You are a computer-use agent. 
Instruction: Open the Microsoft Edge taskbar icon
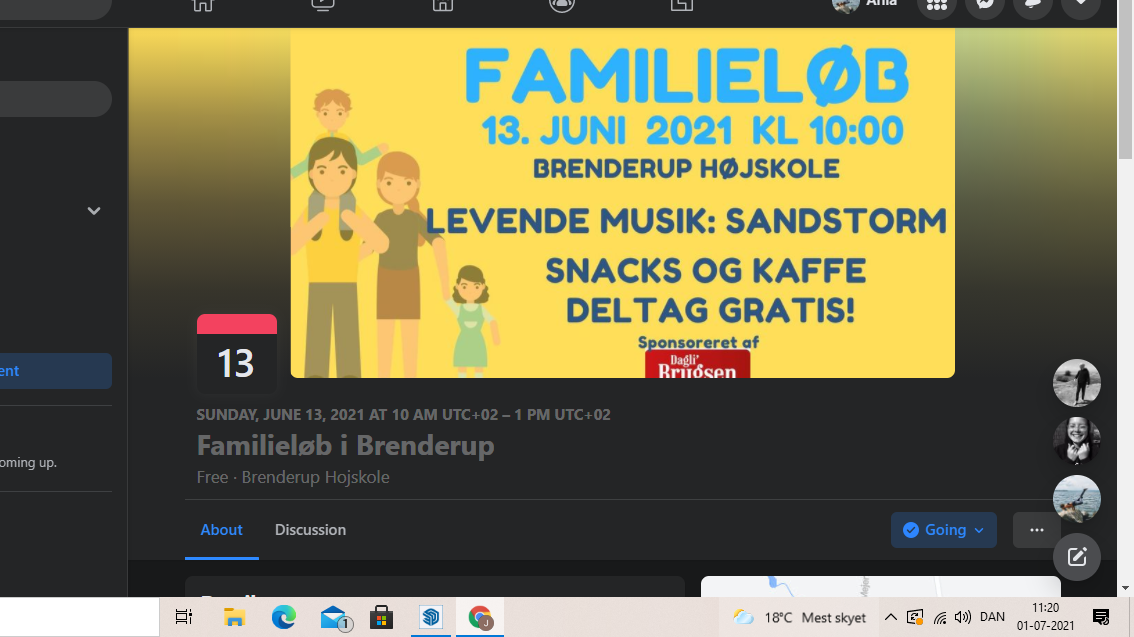284,617
